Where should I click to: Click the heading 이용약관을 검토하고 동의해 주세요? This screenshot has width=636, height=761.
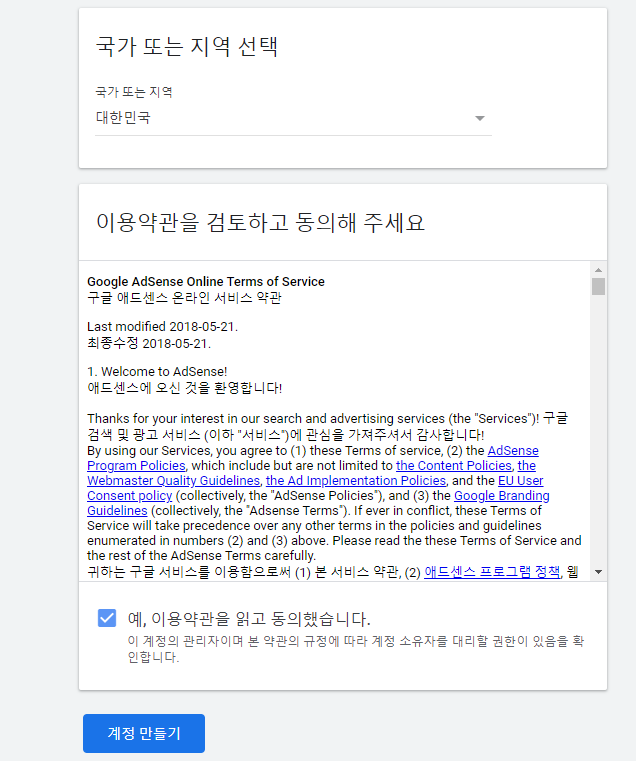[x=260, y=222]
